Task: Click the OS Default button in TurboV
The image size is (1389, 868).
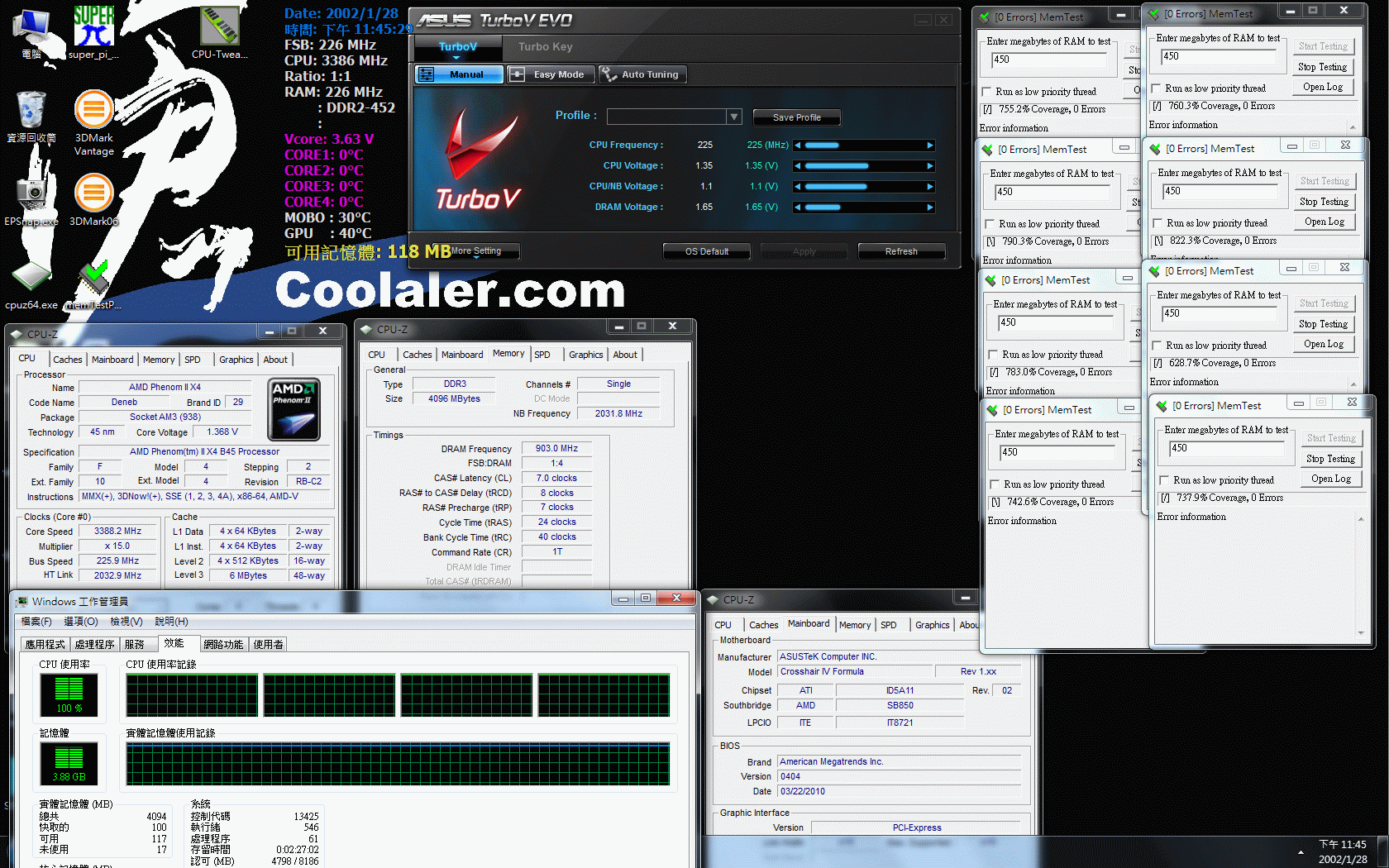Action: (x=706, y=251)
